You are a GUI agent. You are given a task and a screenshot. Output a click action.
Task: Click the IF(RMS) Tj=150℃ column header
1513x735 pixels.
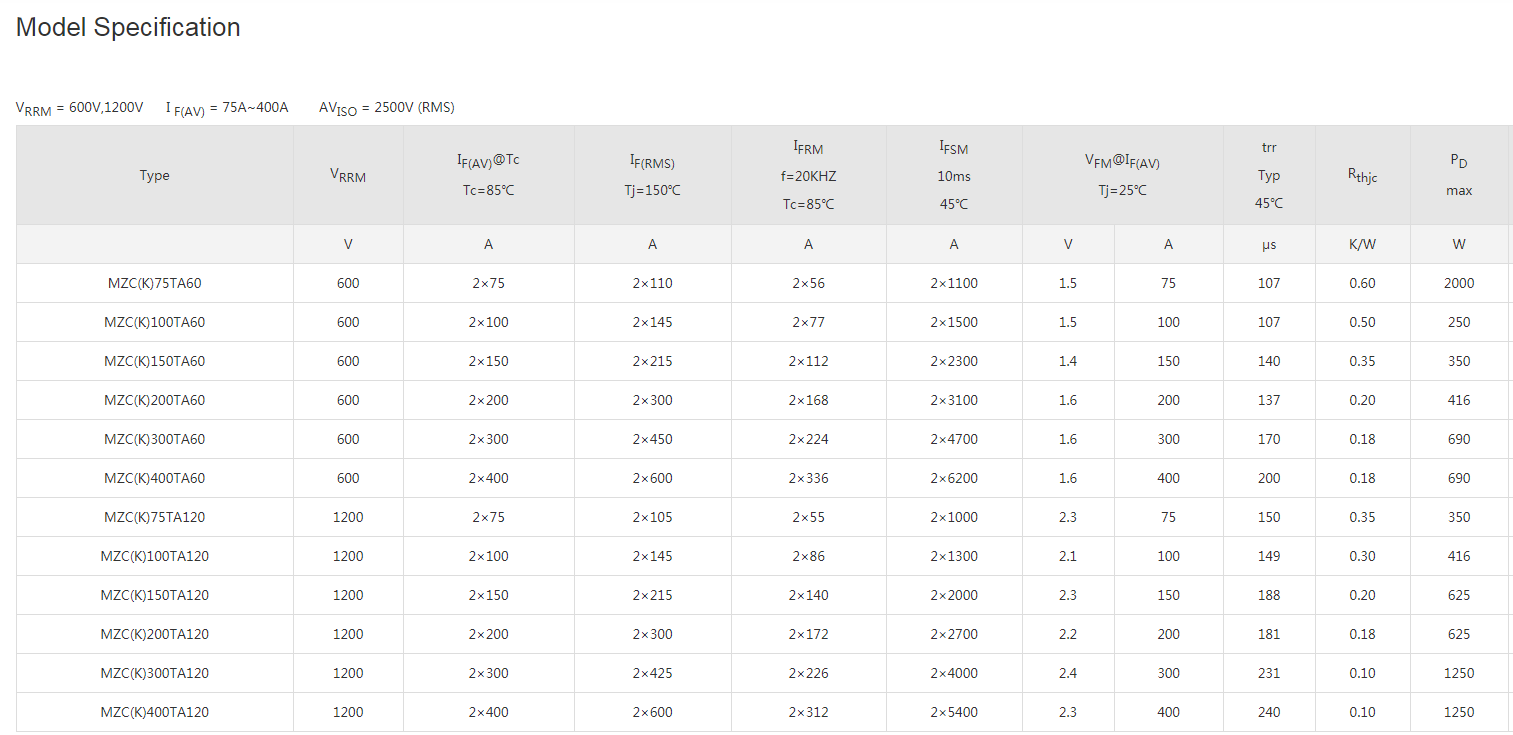point(653,175)
